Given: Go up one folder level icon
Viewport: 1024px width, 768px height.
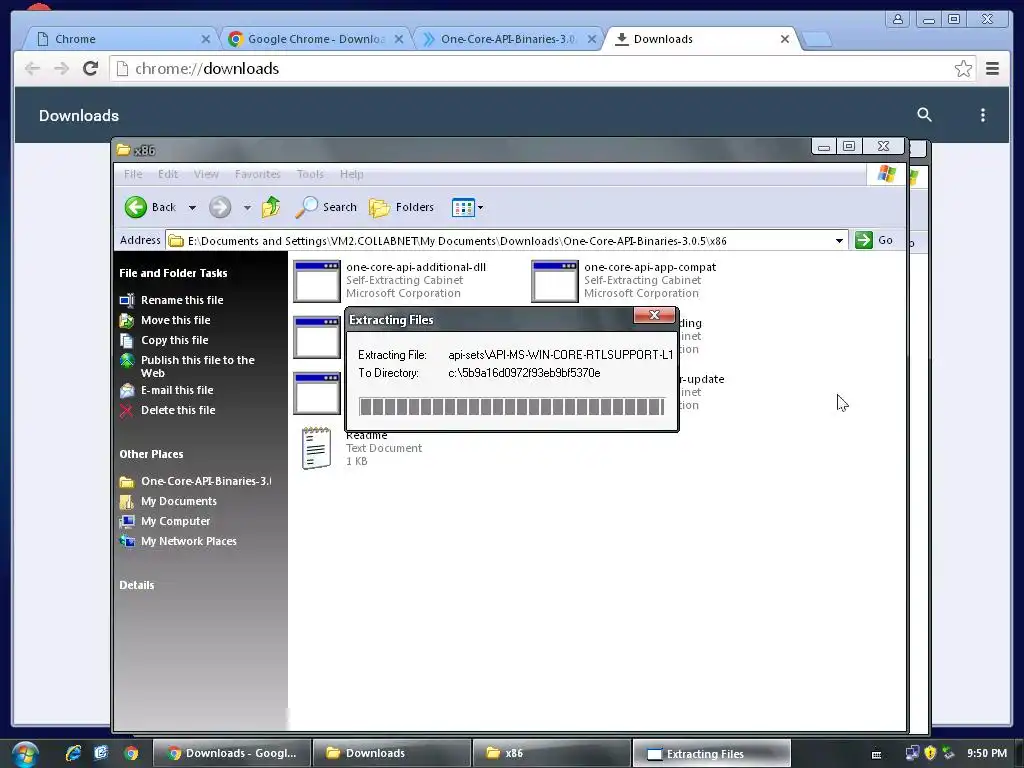Looking at the screenshot, I should pyautogui.click(x=270, y=208).
